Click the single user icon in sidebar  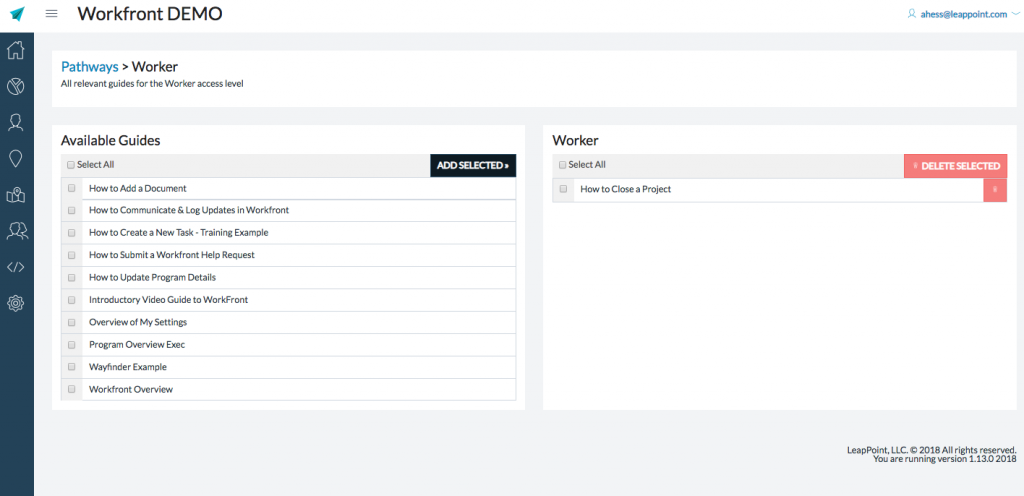click(x=16, y=122)
